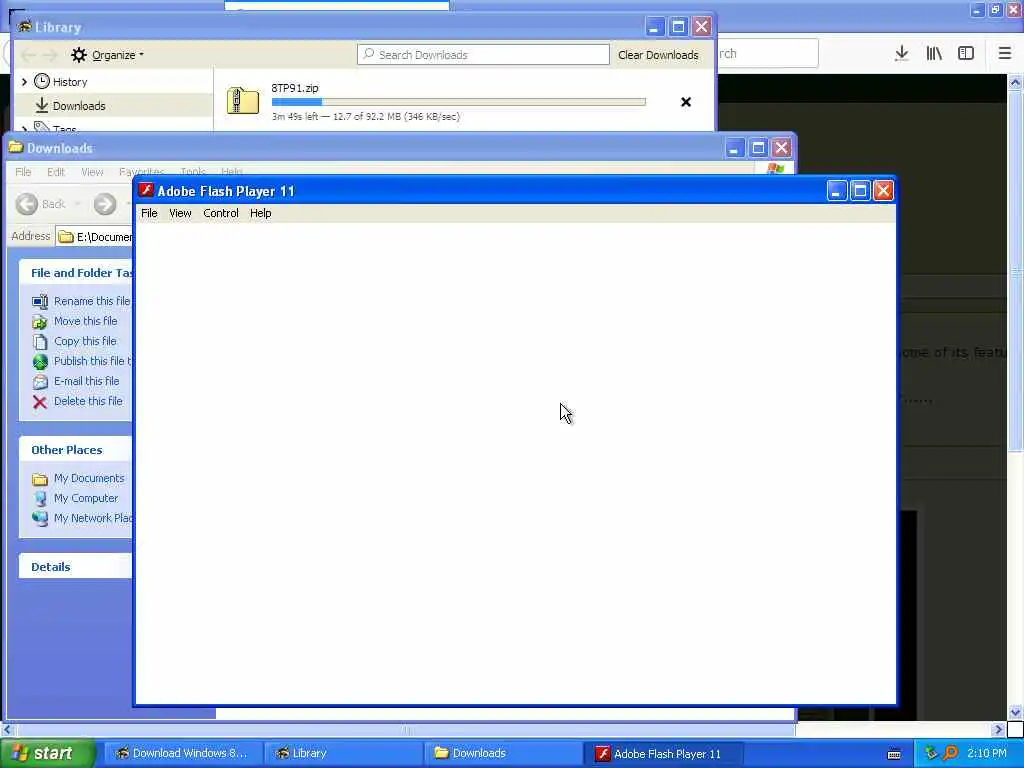Click the Search Downloads field
This screenshot has height=768, width=1024.
point(483,55)
